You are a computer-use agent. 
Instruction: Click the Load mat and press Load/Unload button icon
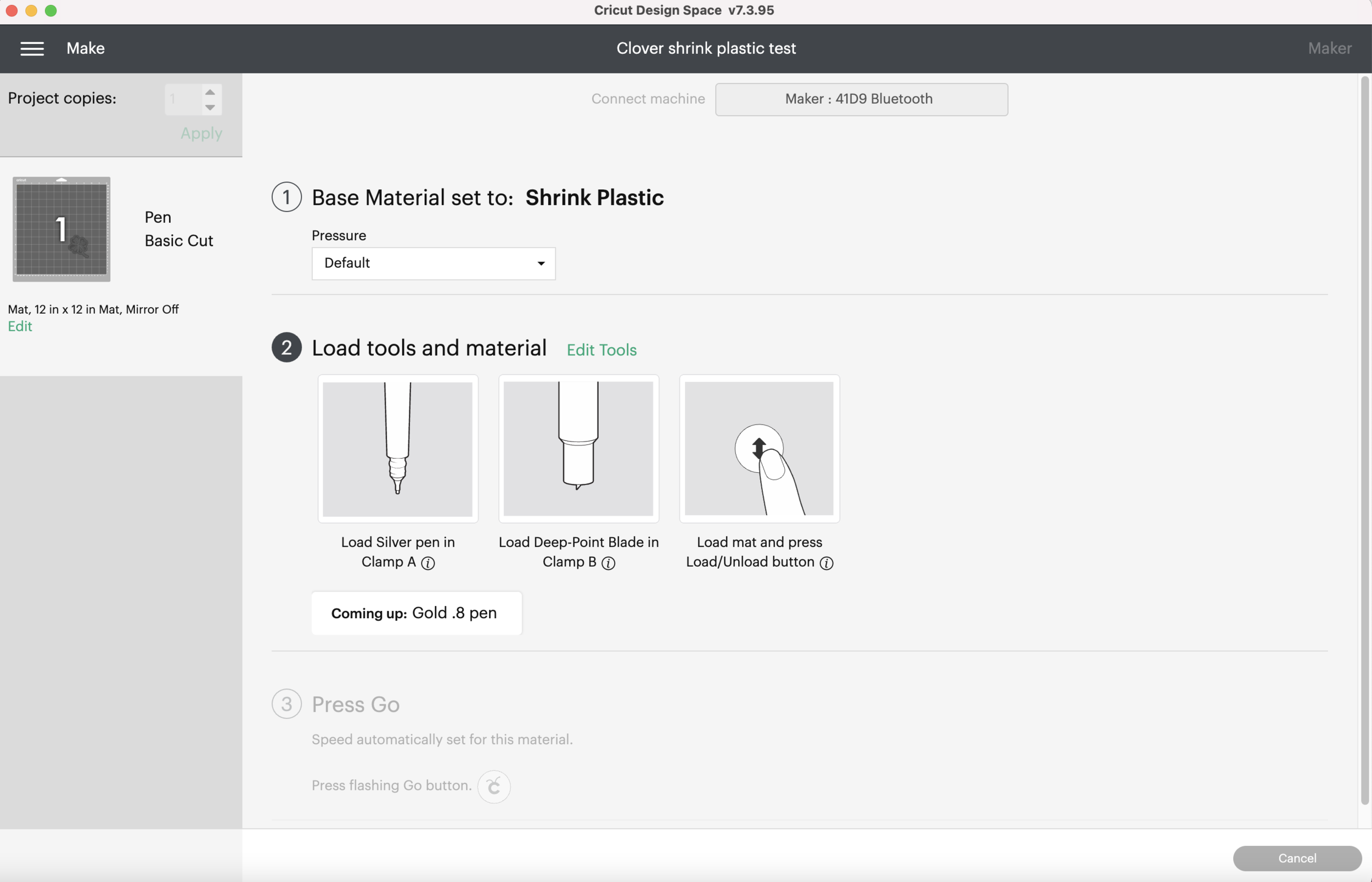(x=759, y=448)
